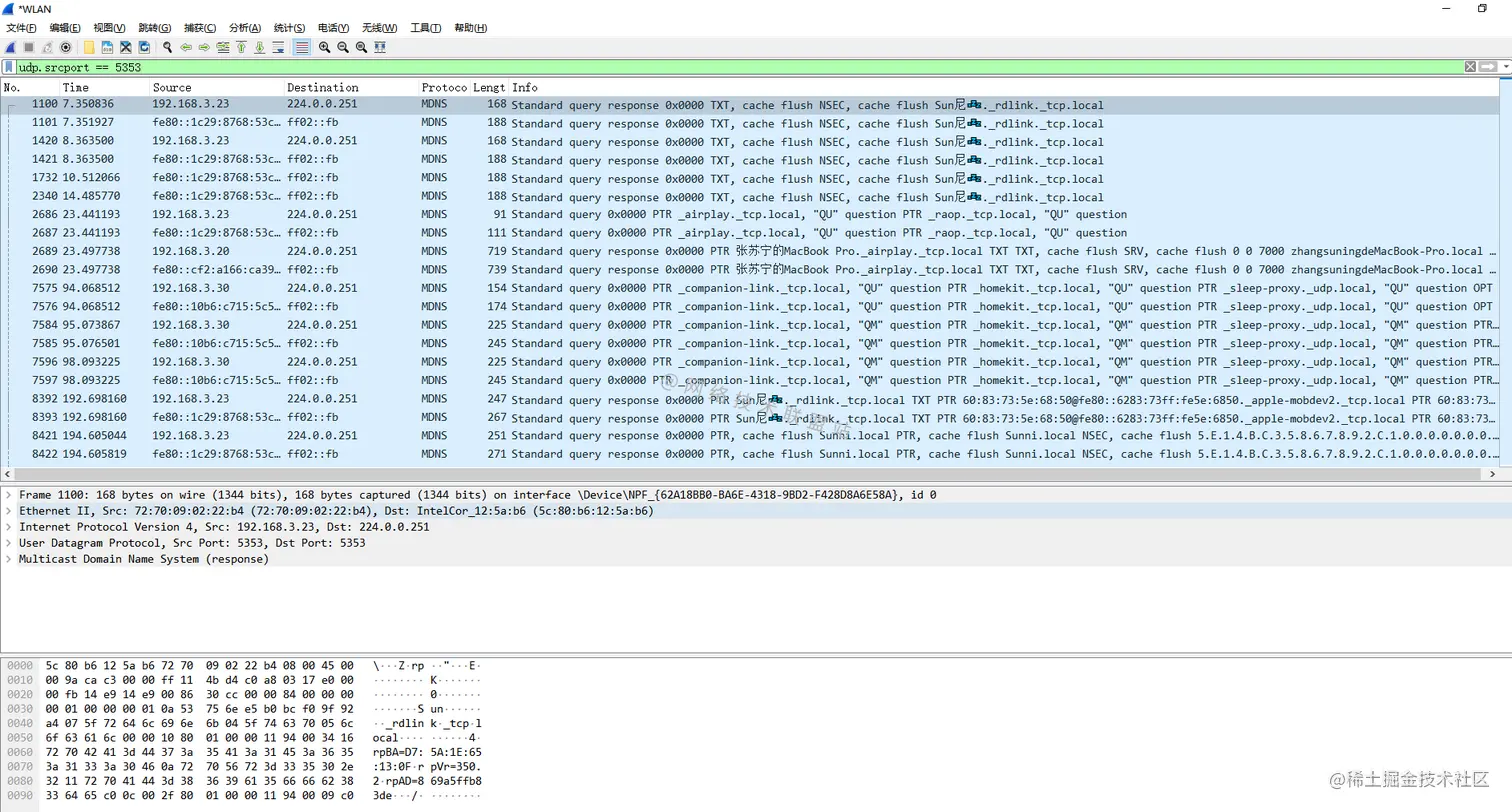Reload the capture file

point(144,47)
